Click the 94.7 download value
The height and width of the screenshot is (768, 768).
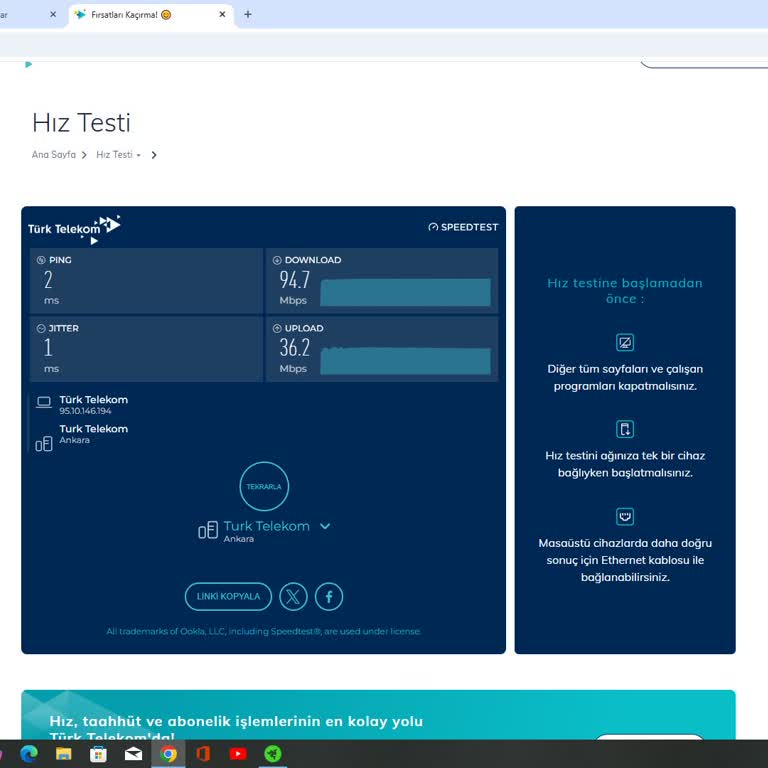294,280
